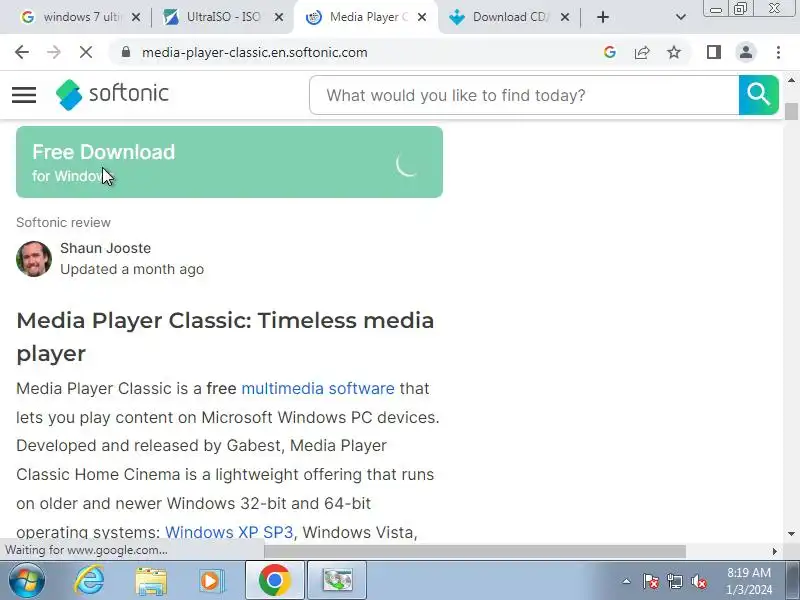Open the Softonic hamburger menu

pos(24,95)
